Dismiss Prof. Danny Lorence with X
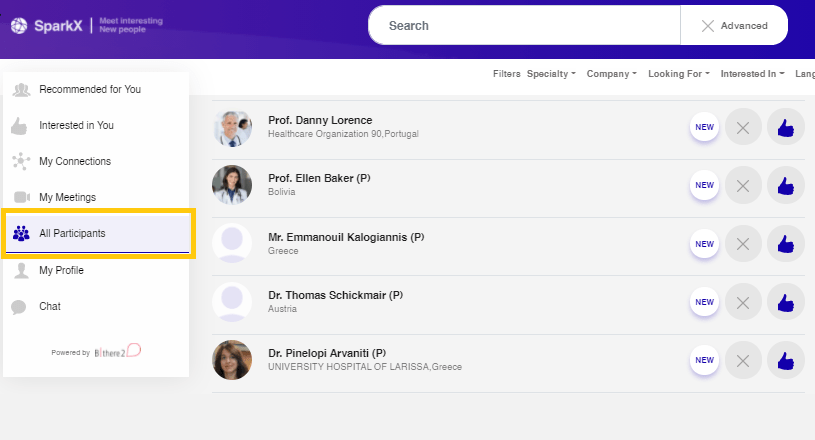815x440 pixels. click(743, 127)
